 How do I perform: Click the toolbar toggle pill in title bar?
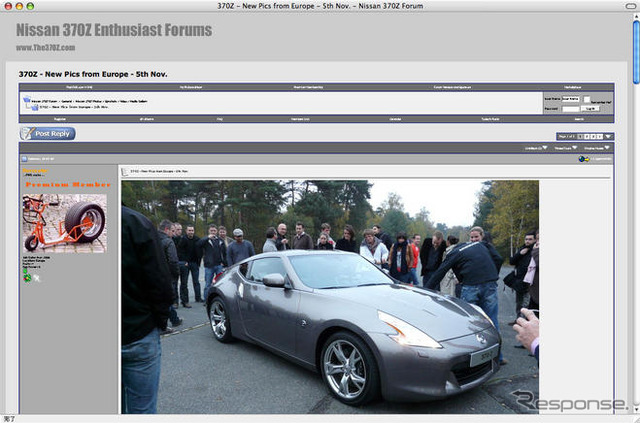631,6
